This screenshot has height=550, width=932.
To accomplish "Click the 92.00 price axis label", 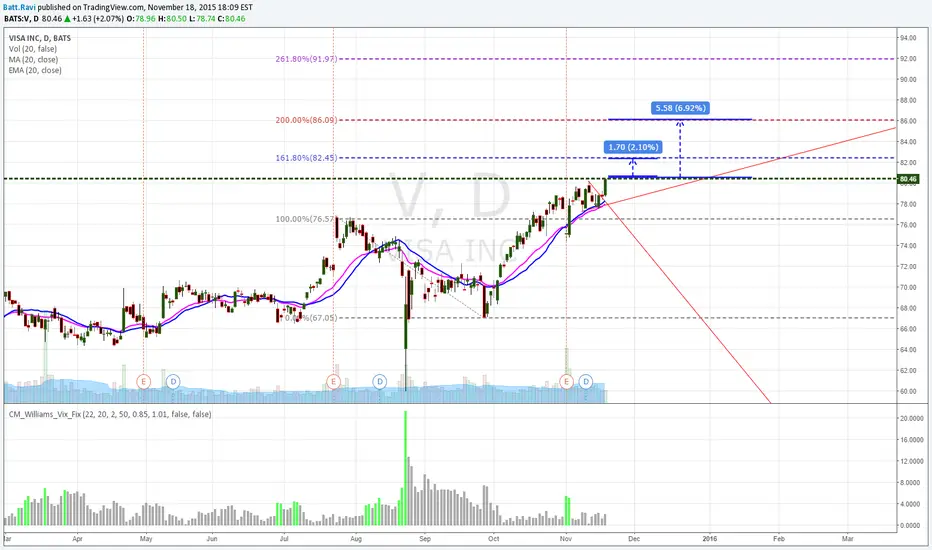I will (908, 59).
